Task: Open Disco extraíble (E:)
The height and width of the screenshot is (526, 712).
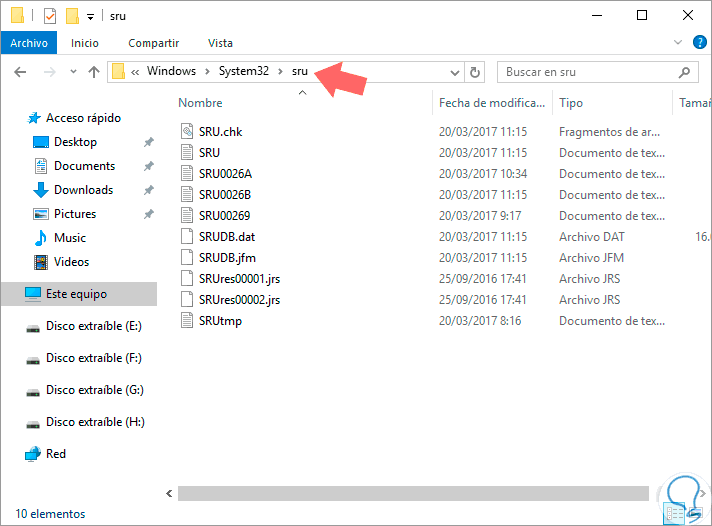Action: pyautogui.click(x=94, y=326)
